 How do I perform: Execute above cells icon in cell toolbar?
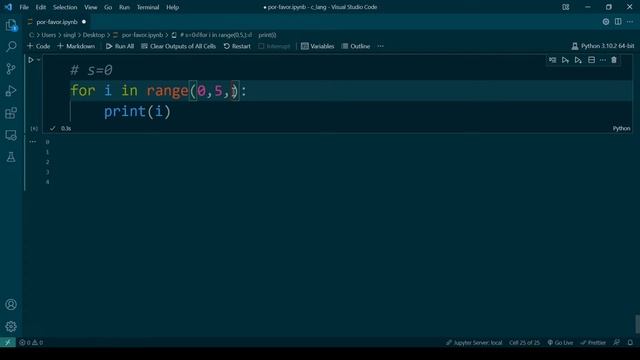click(565, 60)
